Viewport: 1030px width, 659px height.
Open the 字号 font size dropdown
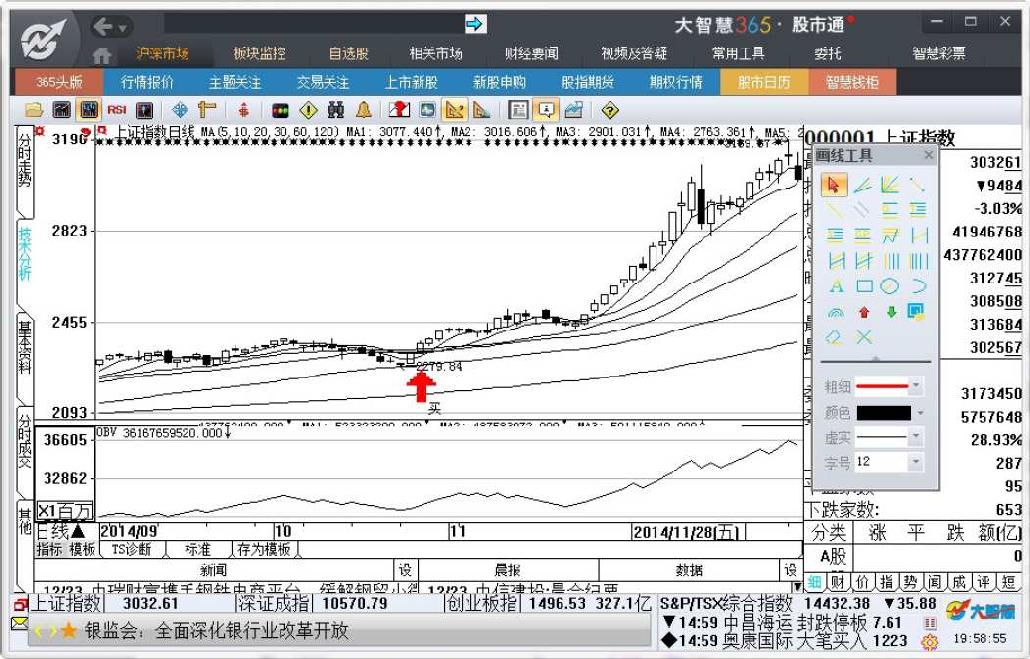click(916, 462)
